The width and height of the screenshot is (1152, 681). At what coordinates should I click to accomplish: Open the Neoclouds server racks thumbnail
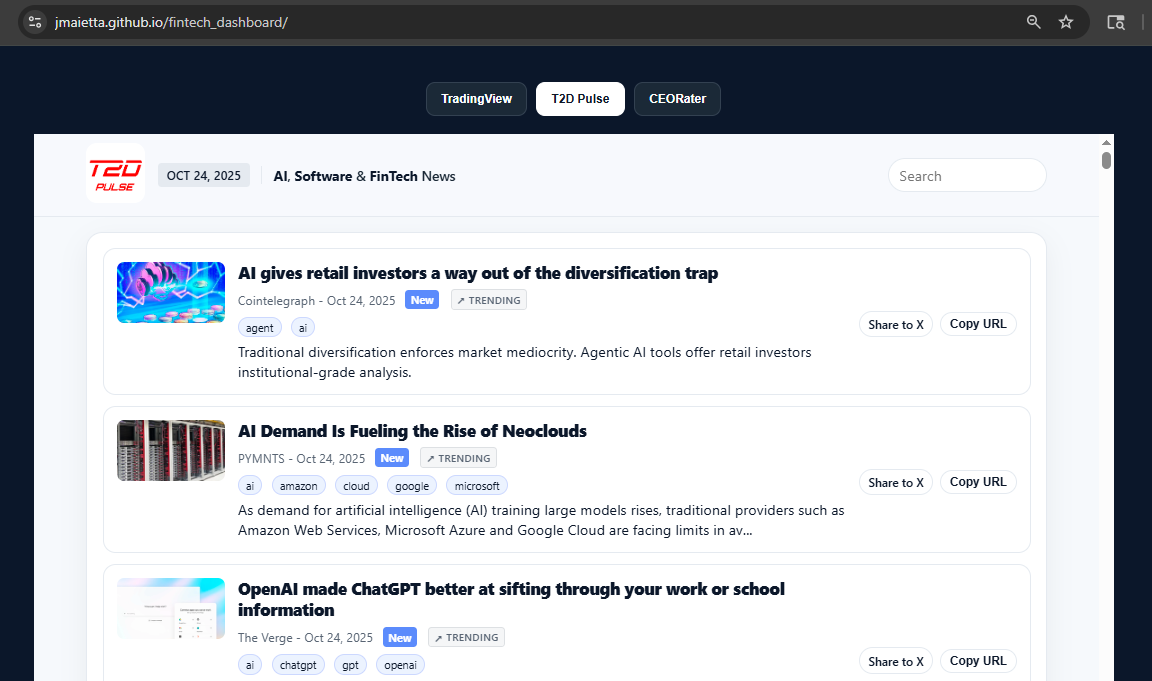pyautogui.click(x=171, y=450)
